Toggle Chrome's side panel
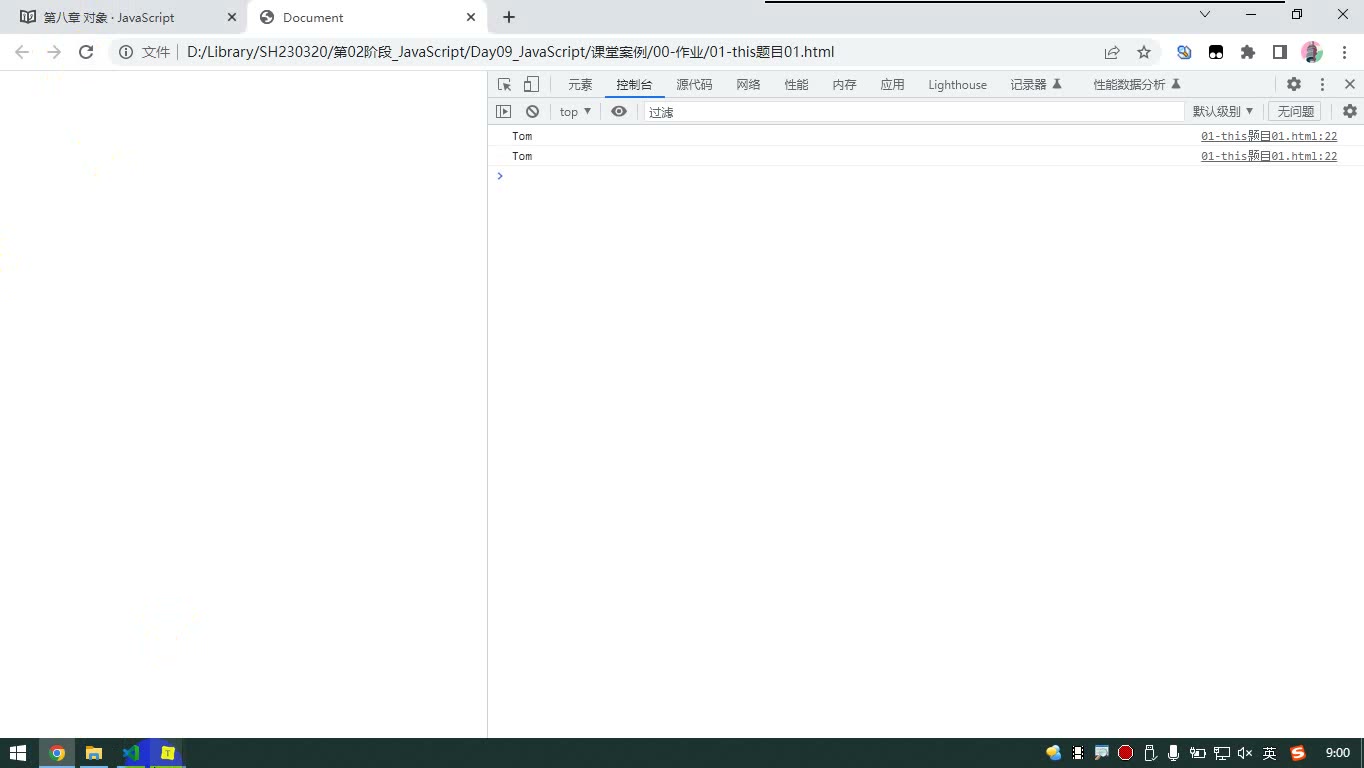1364x768 pixels. pyautogui.click(x=1280, y=52)
